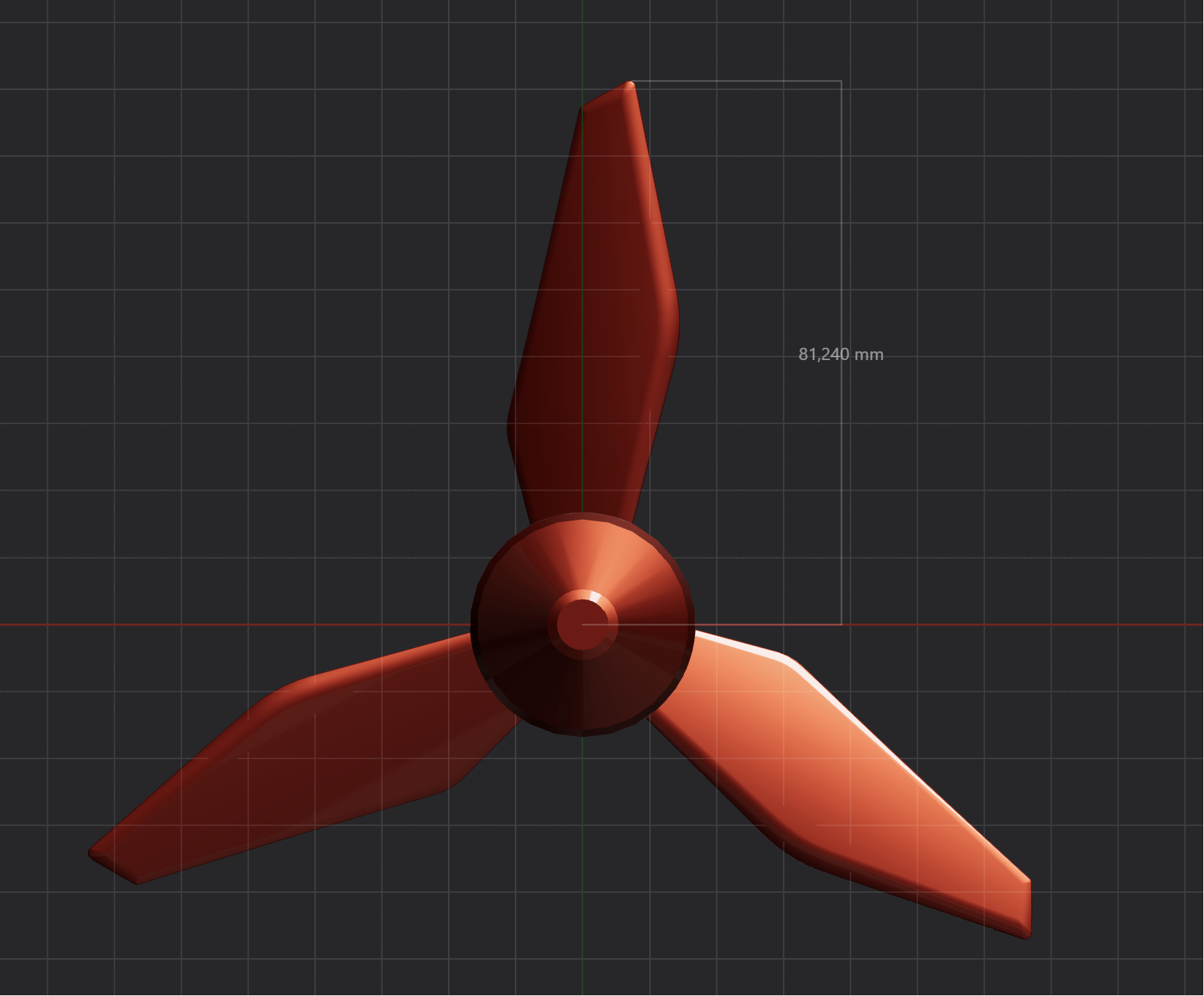Screen dimensions: 1204x996
Task: Click the origin where red and green axes cross
Action: [x=583, y=623]
